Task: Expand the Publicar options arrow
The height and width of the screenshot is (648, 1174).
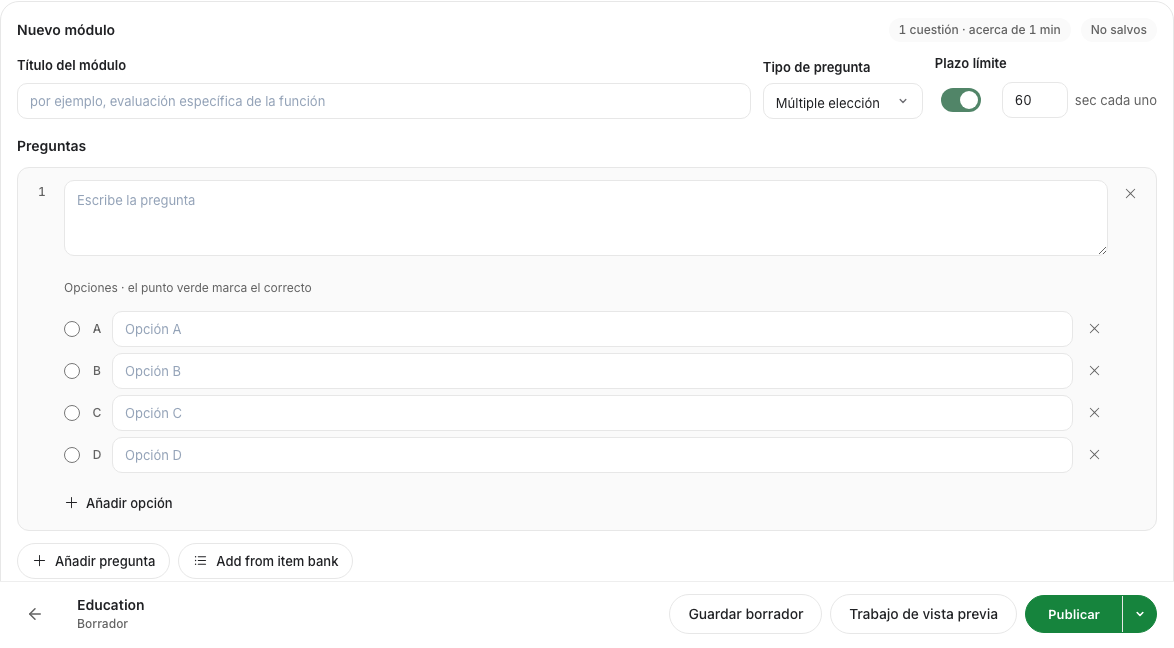Action: pyautogui.click(x=1140, y=614)
